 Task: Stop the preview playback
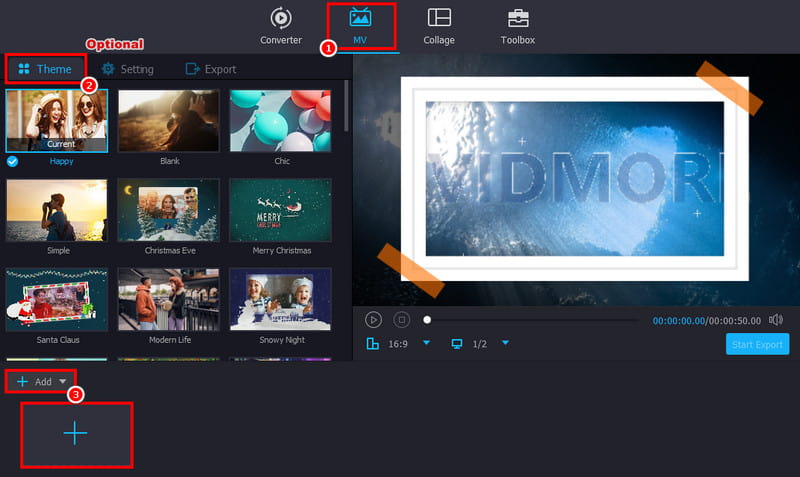[x=402, y=320]
